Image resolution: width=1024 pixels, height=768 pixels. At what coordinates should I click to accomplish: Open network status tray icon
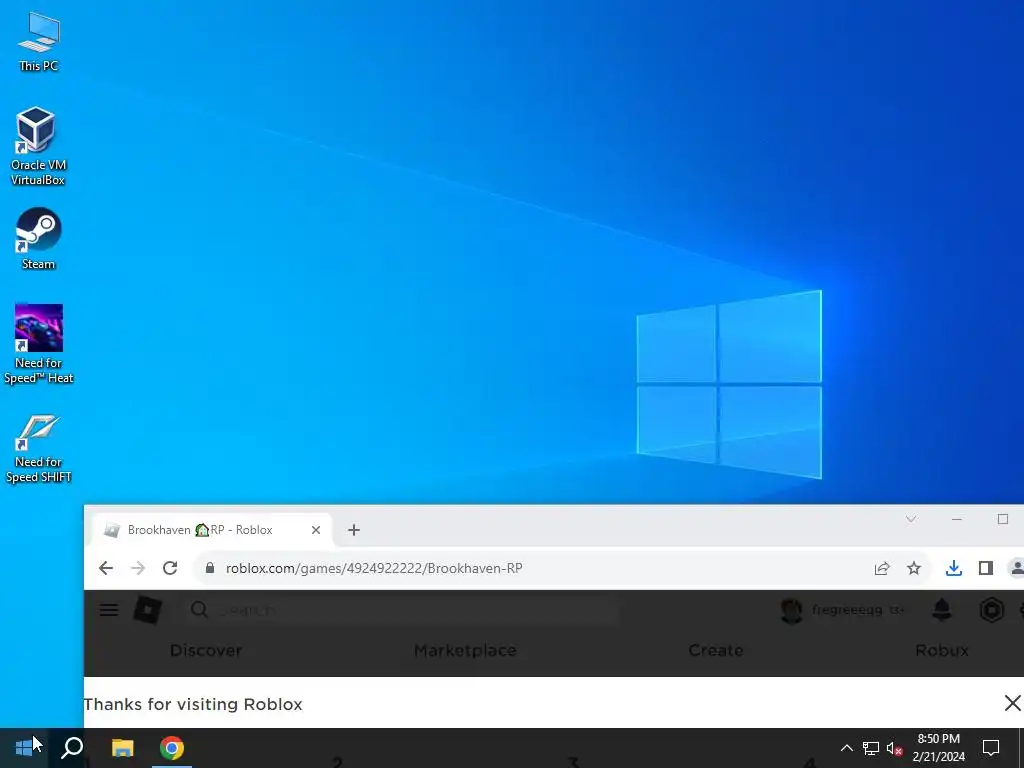point(871,748)
